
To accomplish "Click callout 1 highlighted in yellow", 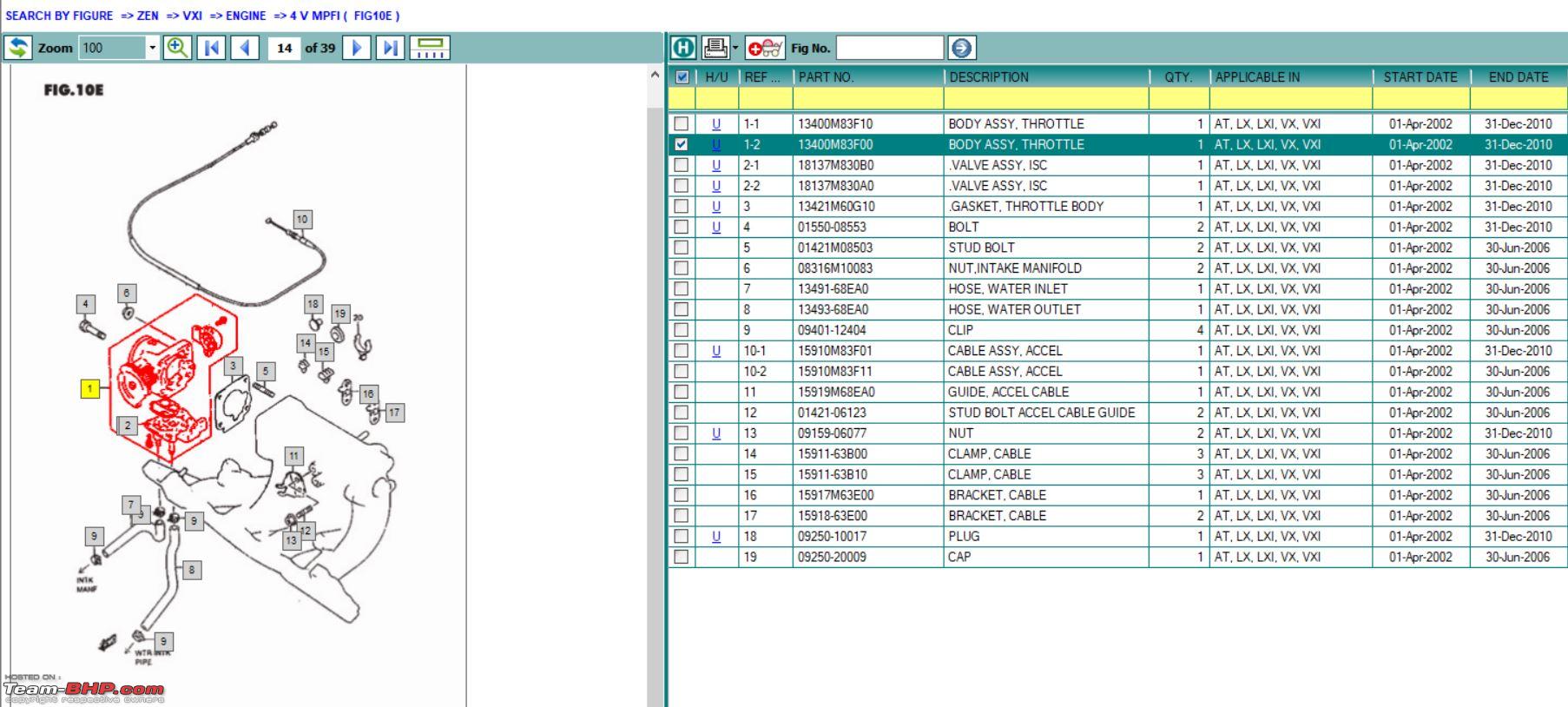I will point(89,389).
